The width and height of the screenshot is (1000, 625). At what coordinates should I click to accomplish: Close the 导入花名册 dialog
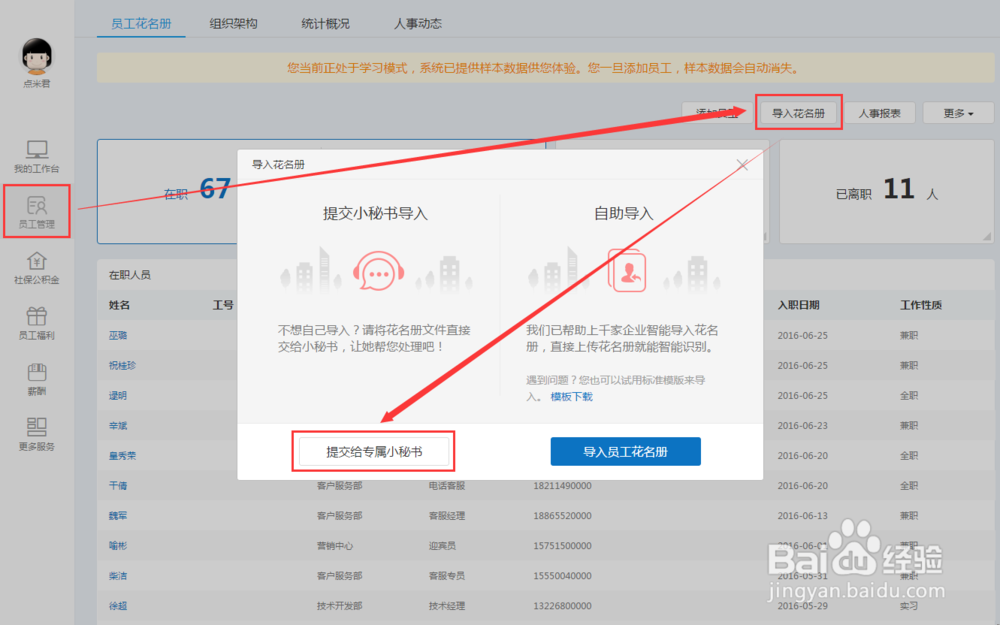click(x=742, y=164)
